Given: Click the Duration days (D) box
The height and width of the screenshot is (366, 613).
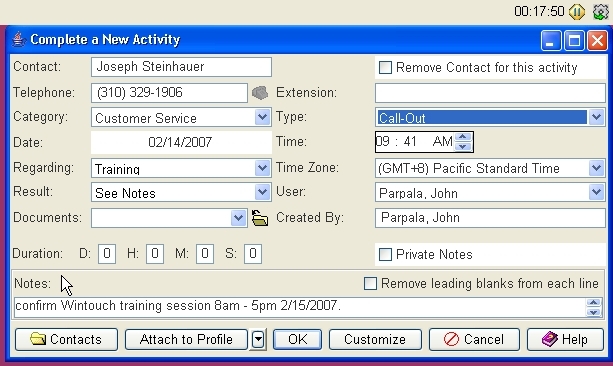Looking at the screenshot, I should [107, 254].
